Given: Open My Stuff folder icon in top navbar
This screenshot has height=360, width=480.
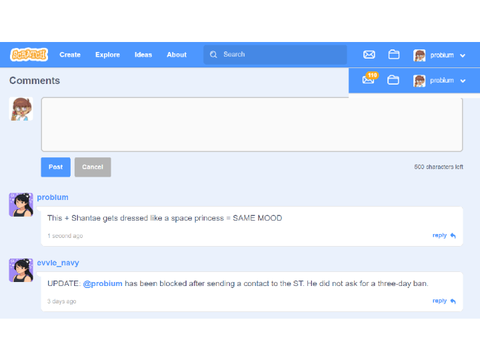Looking at the screenshot, I should (394, 54).
